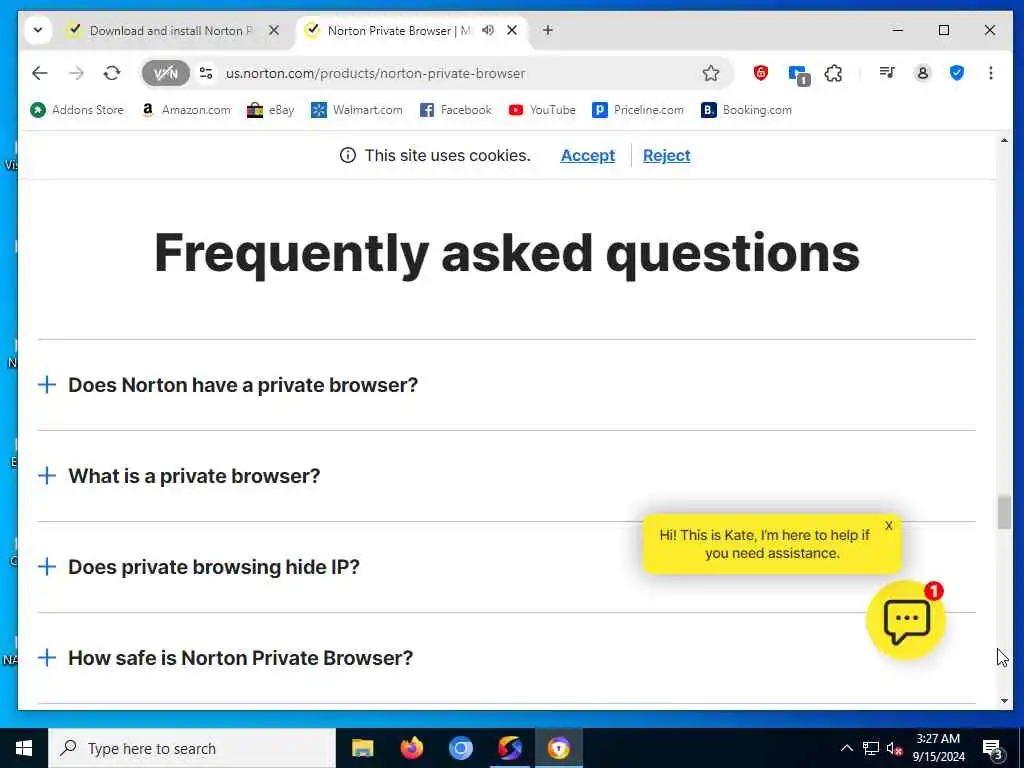Open the Extensions puzzle piece menu
Image resolution: width=1024 pixels, height=768 pixels.
pos(833,73)
